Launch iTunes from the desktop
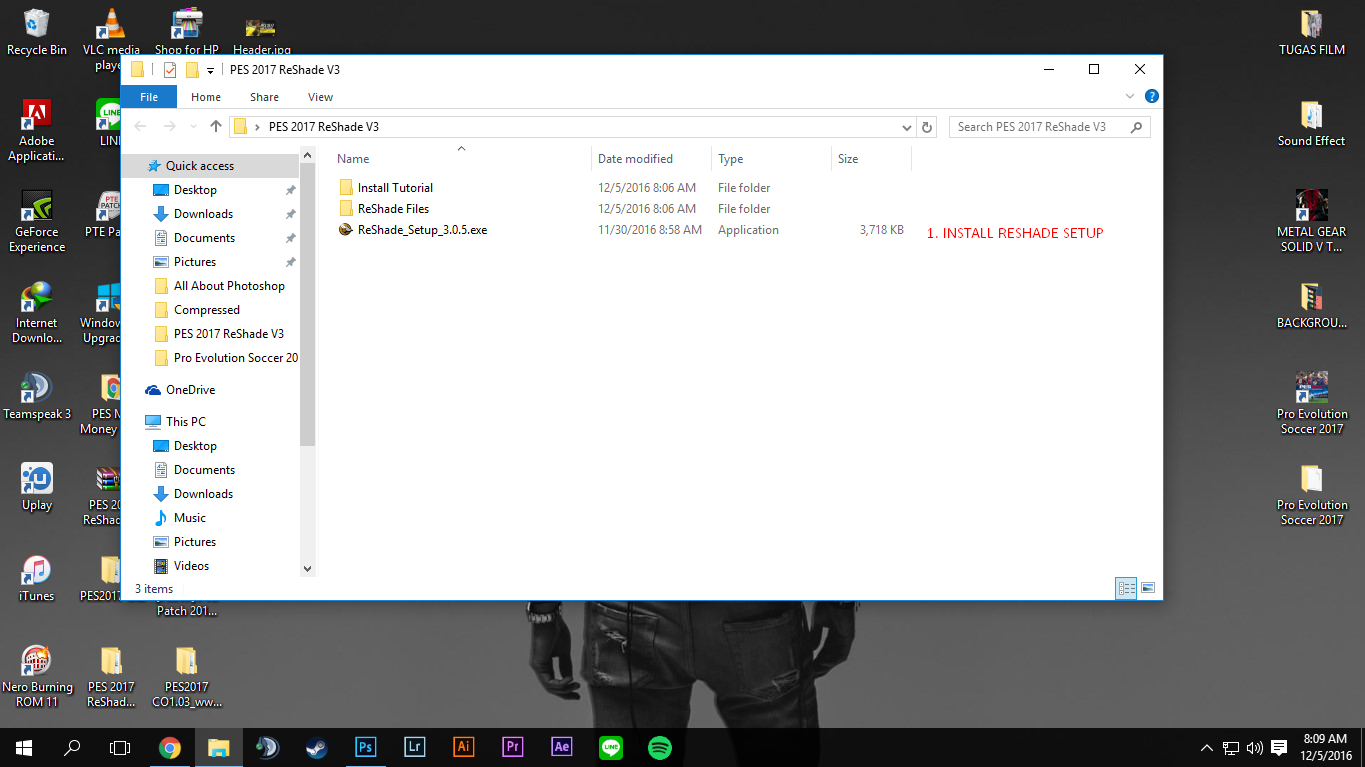1365x767 pixels. click(x=37, y=578)
